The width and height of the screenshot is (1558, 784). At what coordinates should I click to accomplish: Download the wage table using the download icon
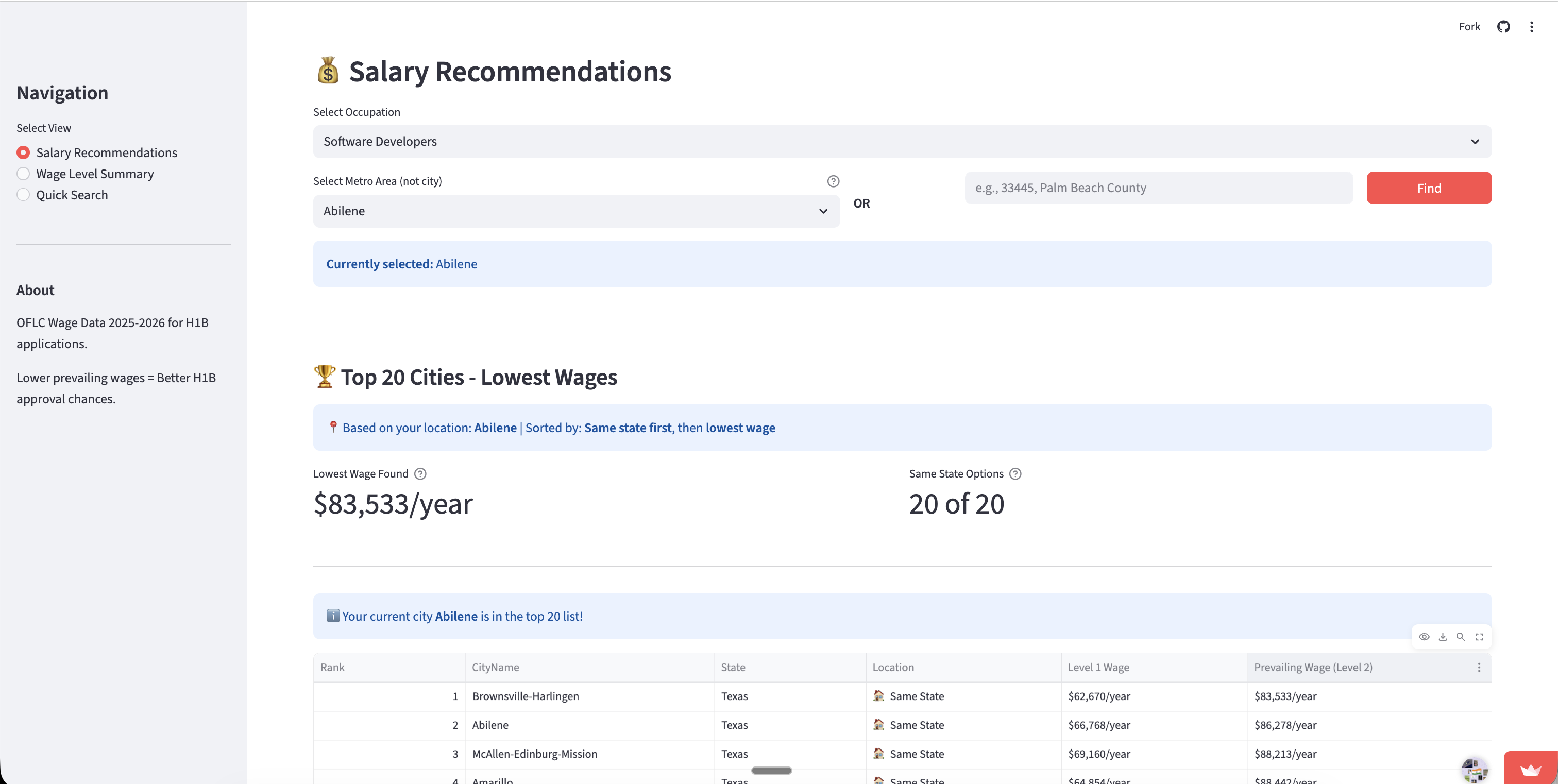coord(1443,637)
